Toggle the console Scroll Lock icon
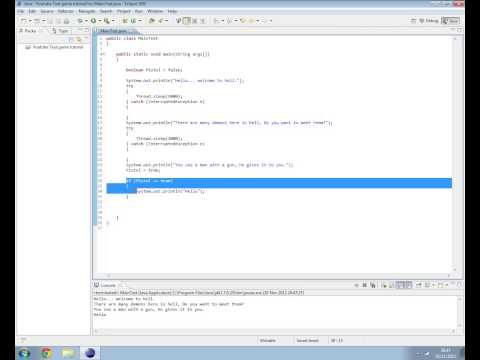The height and width of the screenshot is (360, 480). [x=392, y=285]
